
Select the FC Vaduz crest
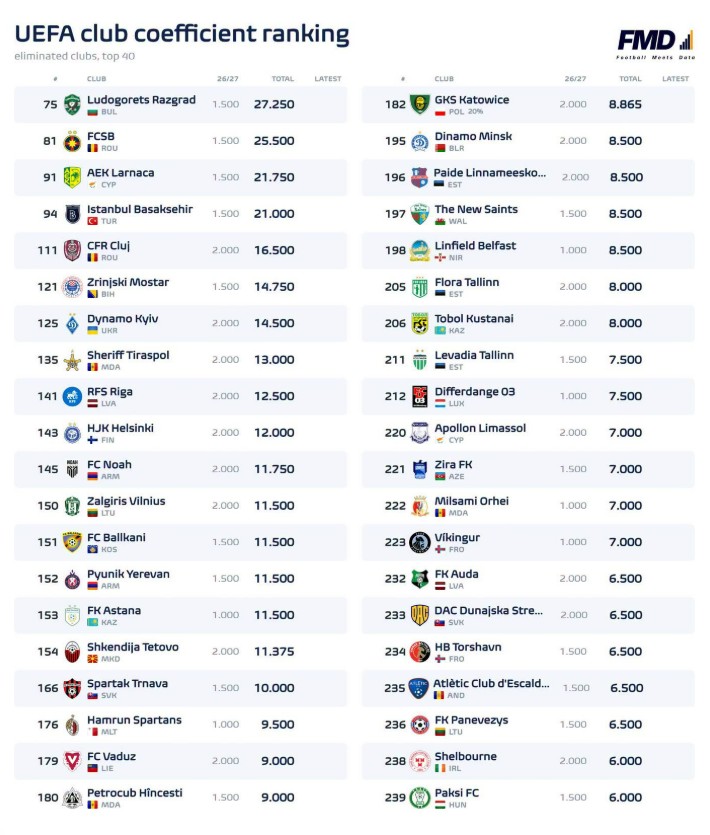pos(72,761)
